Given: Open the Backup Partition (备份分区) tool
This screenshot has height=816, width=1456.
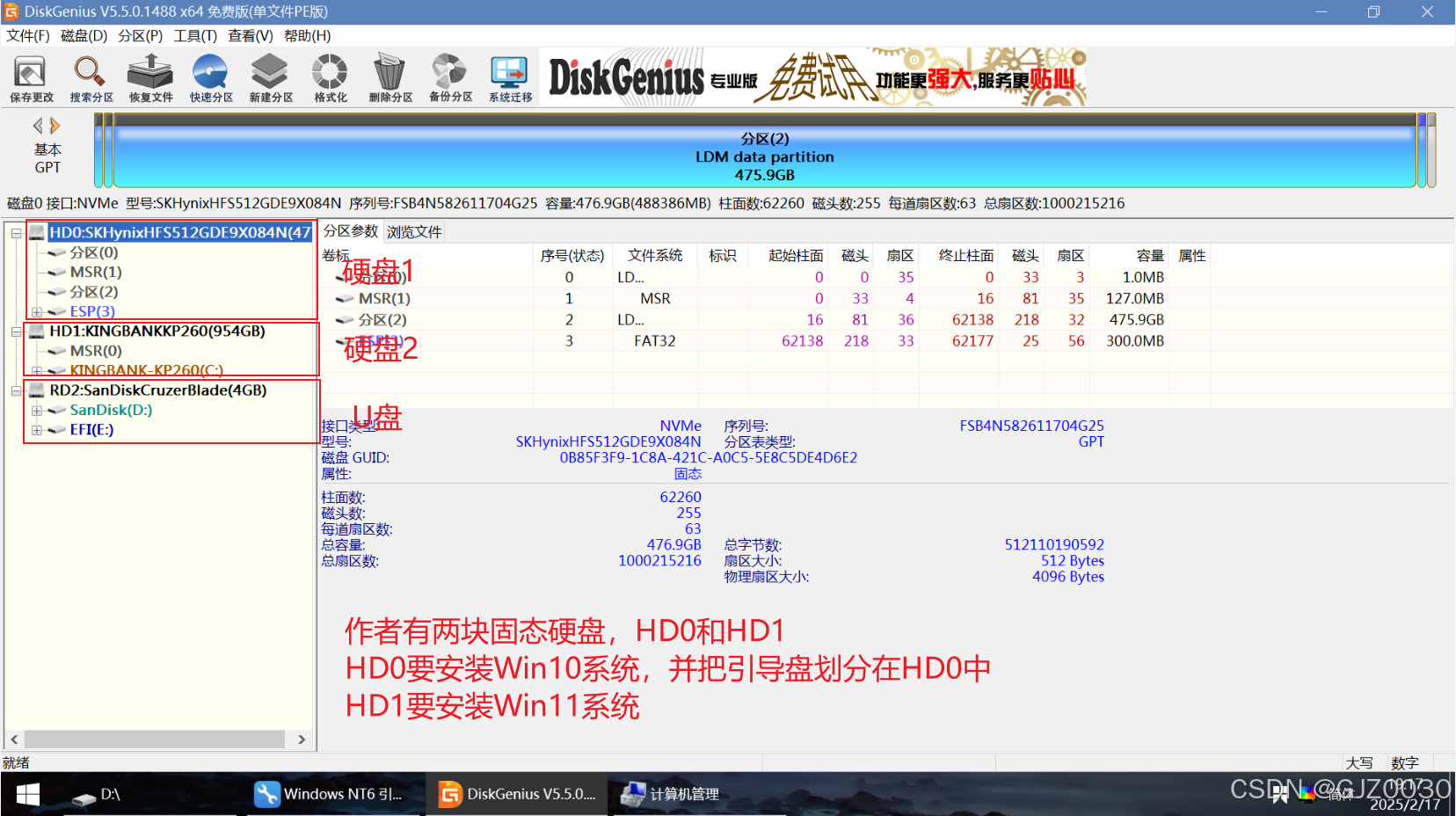Looking at the screenshot, I should pyautogui.click(x=450, y=78).
